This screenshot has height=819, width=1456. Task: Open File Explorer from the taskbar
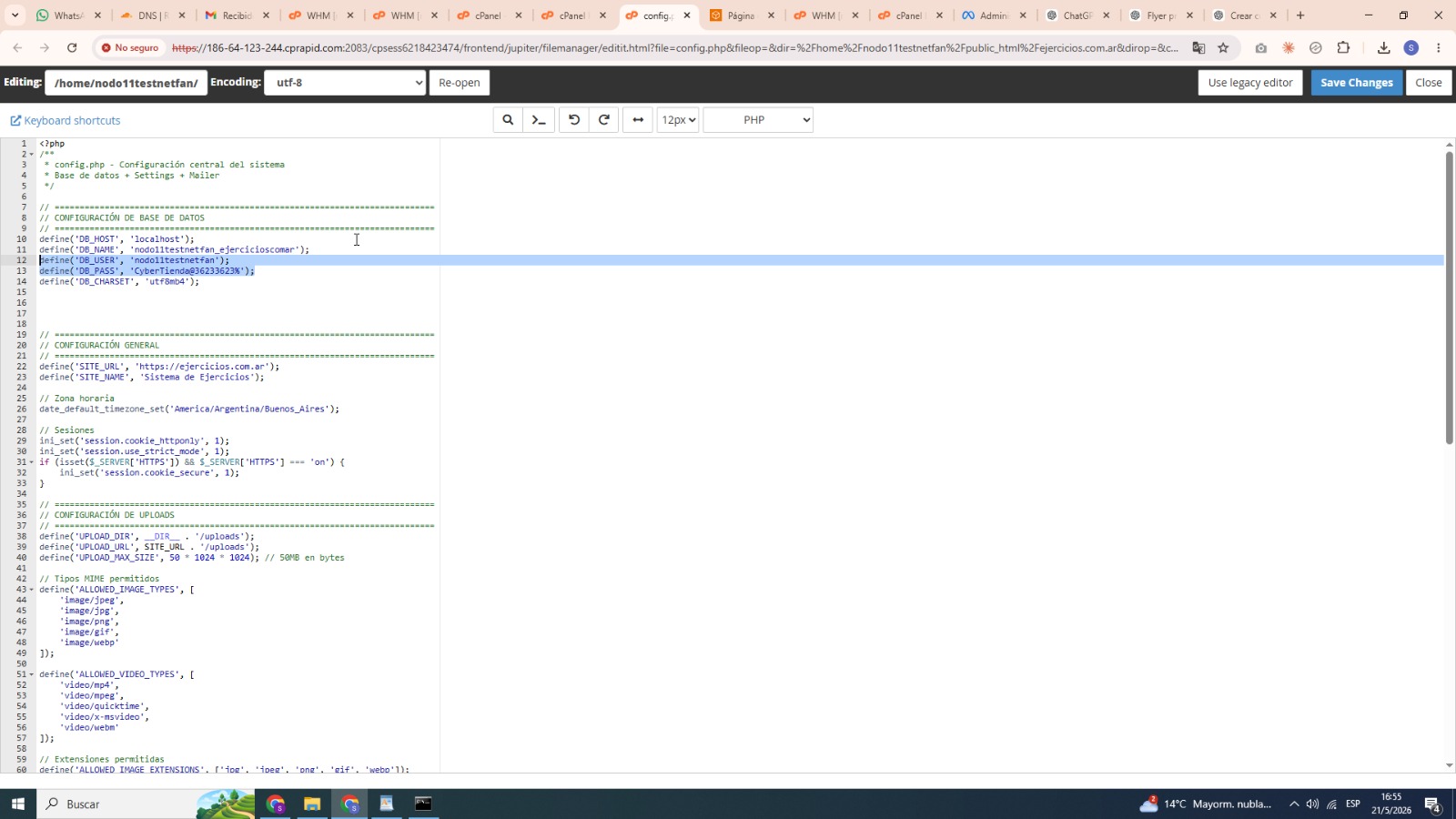tap(312, 804)
